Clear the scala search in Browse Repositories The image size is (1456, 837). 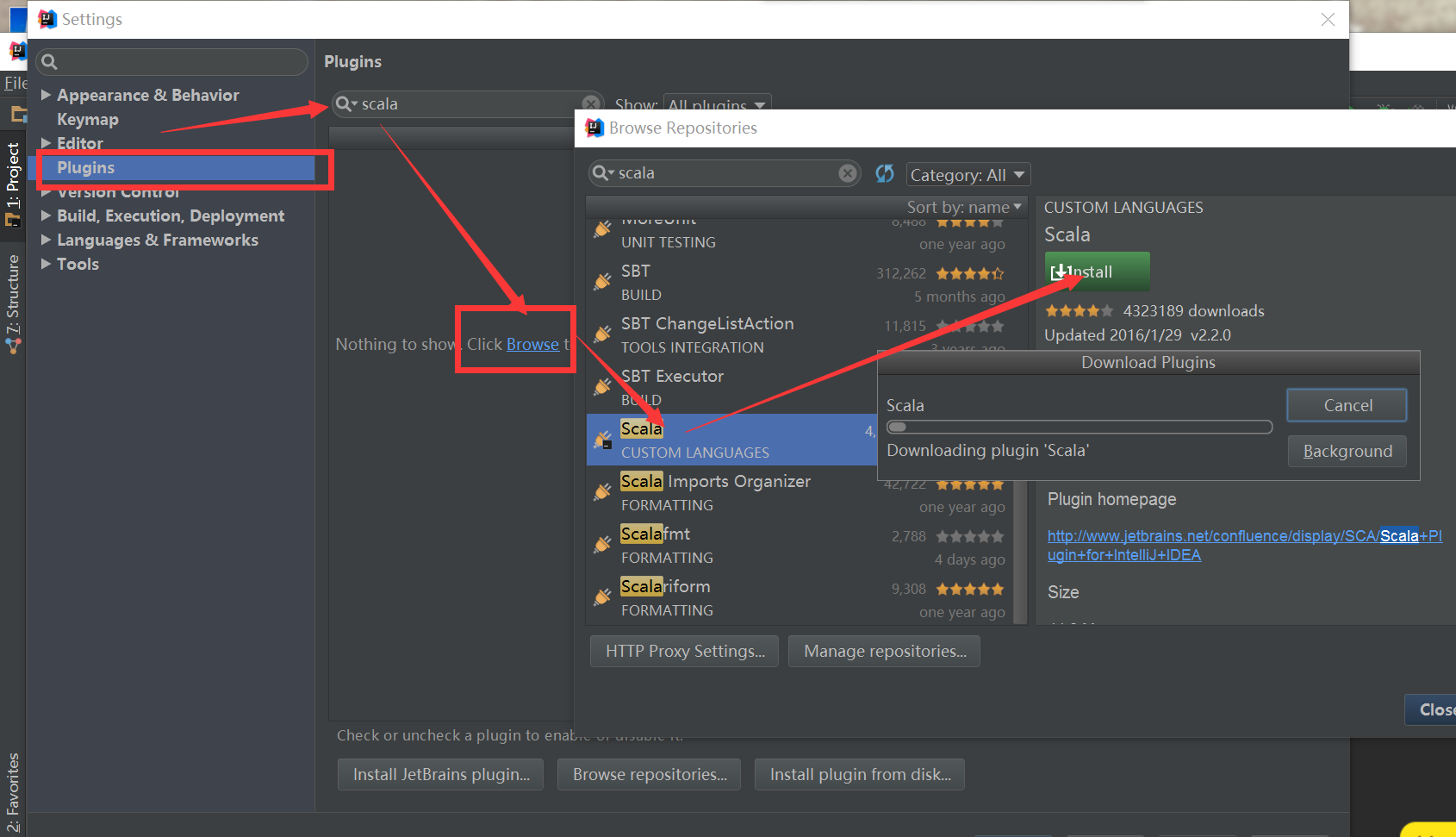848,173
